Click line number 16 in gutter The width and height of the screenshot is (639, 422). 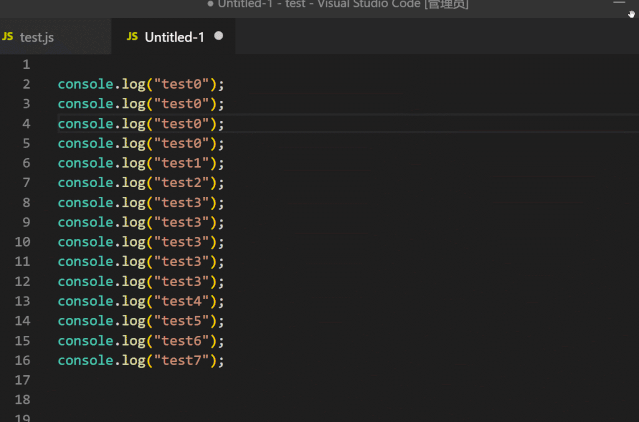click(22, 360)
